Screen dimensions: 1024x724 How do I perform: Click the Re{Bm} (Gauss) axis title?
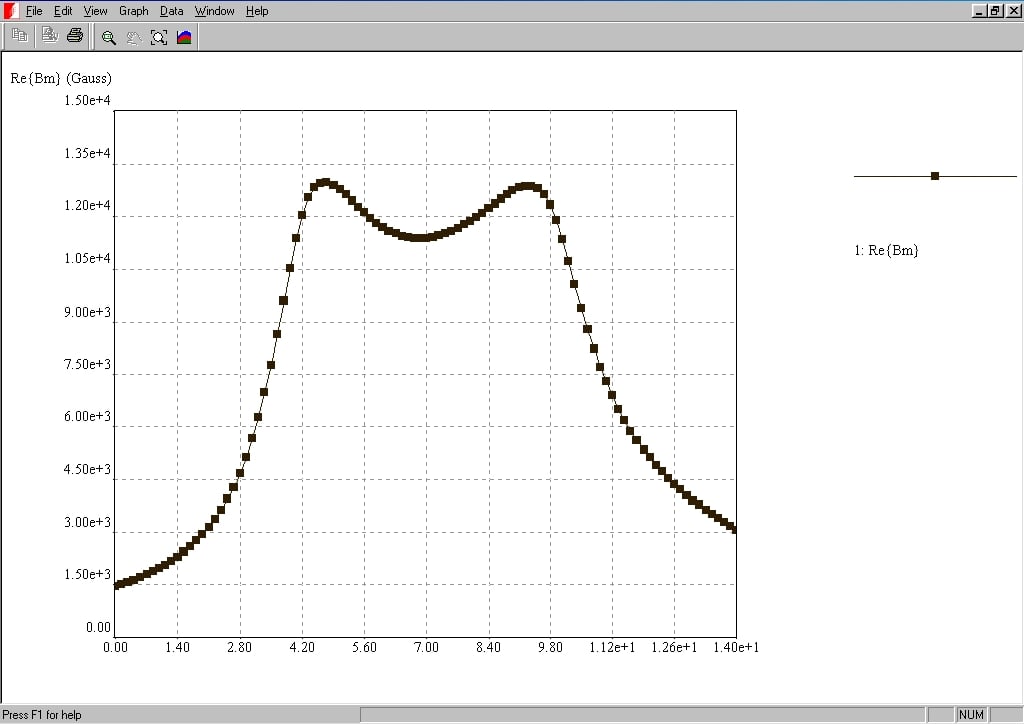[x=61, y=78]
